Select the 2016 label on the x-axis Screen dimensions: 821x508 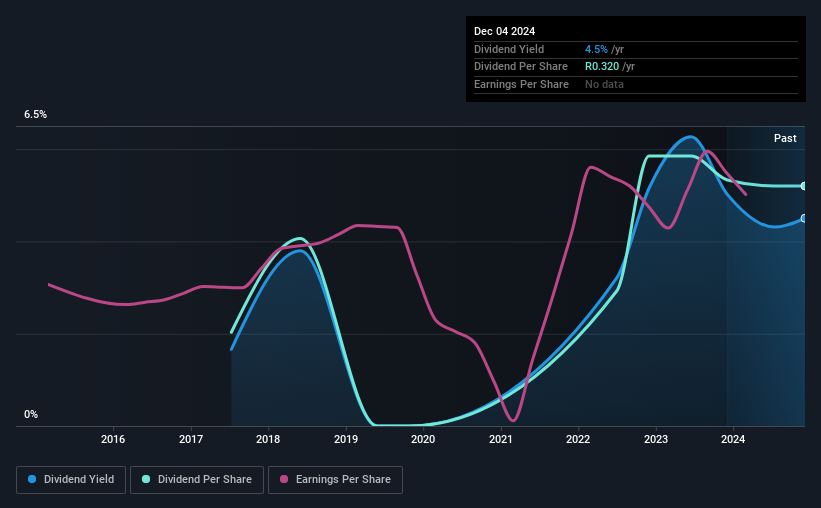(x=113, y=439)
